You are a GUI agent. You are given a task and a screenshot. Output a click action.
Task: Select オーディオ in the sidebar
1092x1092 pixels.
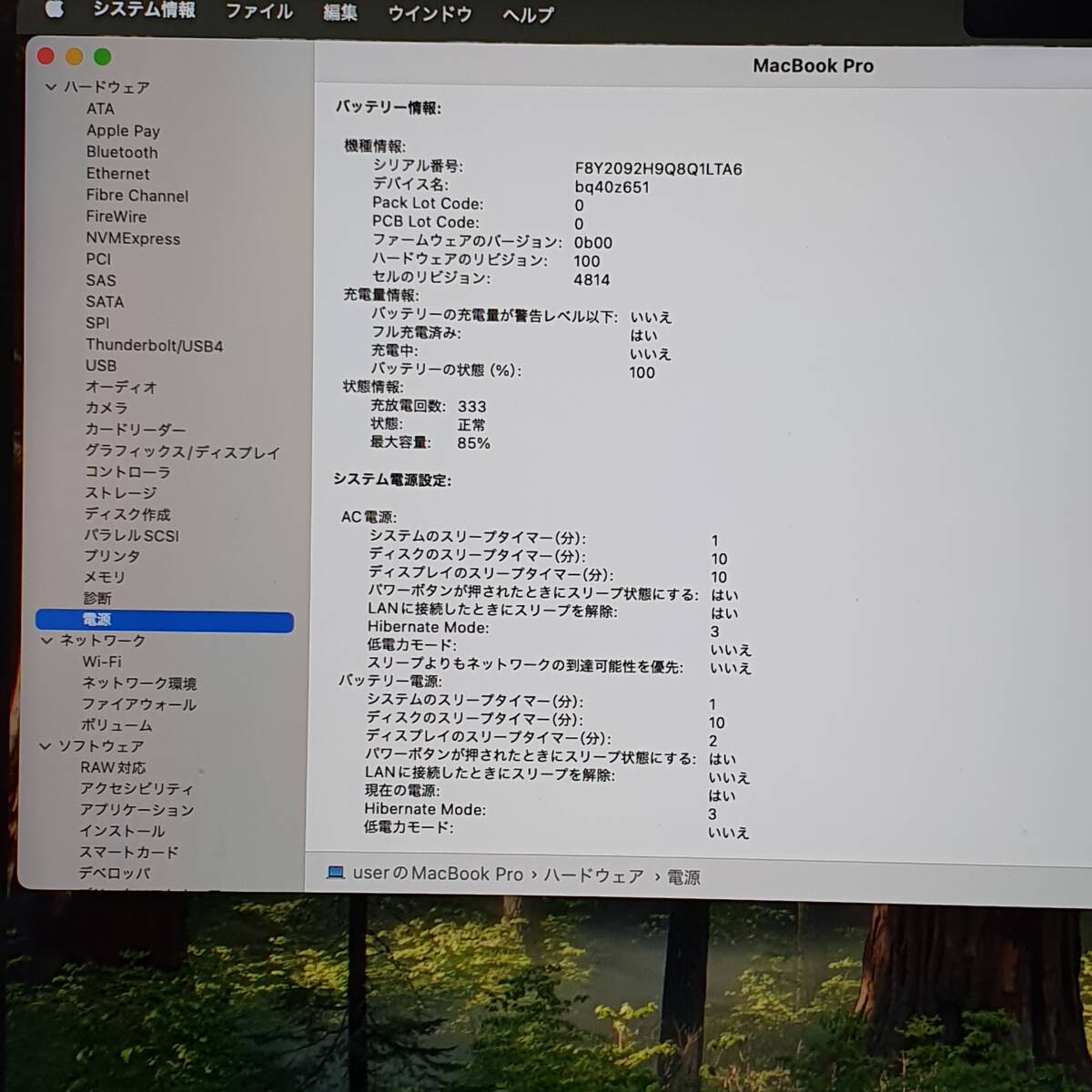[121, 387]
